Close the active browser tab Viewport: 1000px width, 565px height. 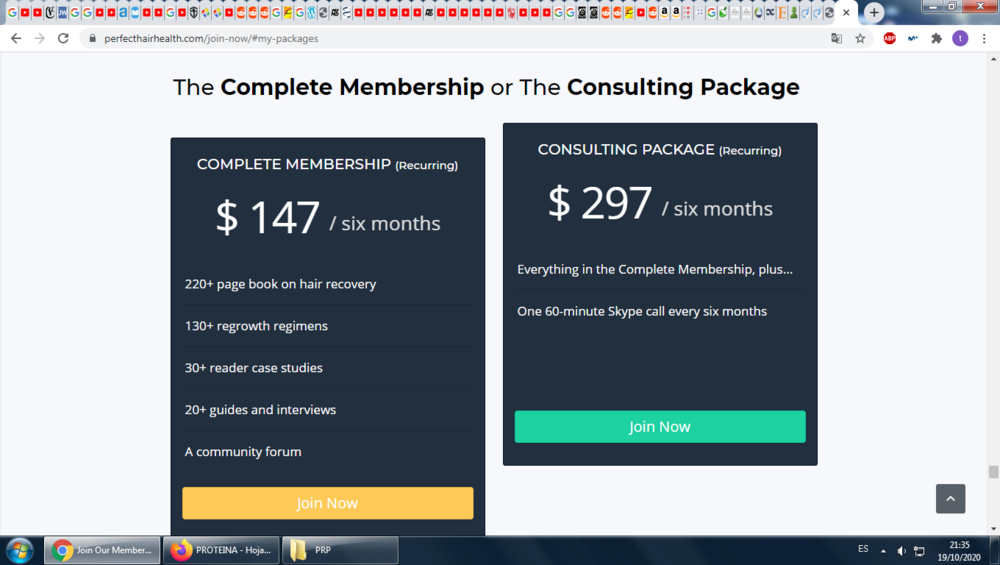point(846,12)
